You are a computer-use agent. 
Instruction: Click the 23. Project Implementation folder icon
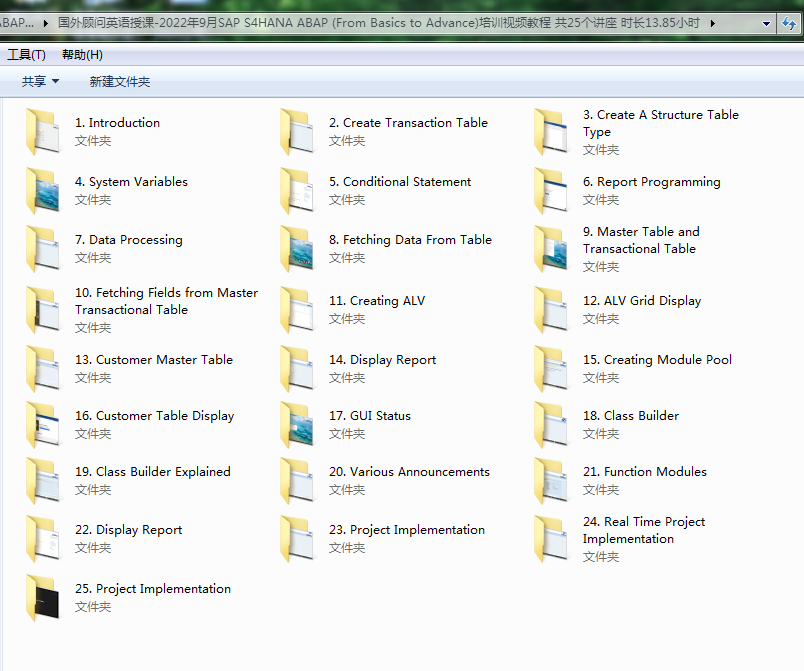pyautogui.click(x=297, y=539)
